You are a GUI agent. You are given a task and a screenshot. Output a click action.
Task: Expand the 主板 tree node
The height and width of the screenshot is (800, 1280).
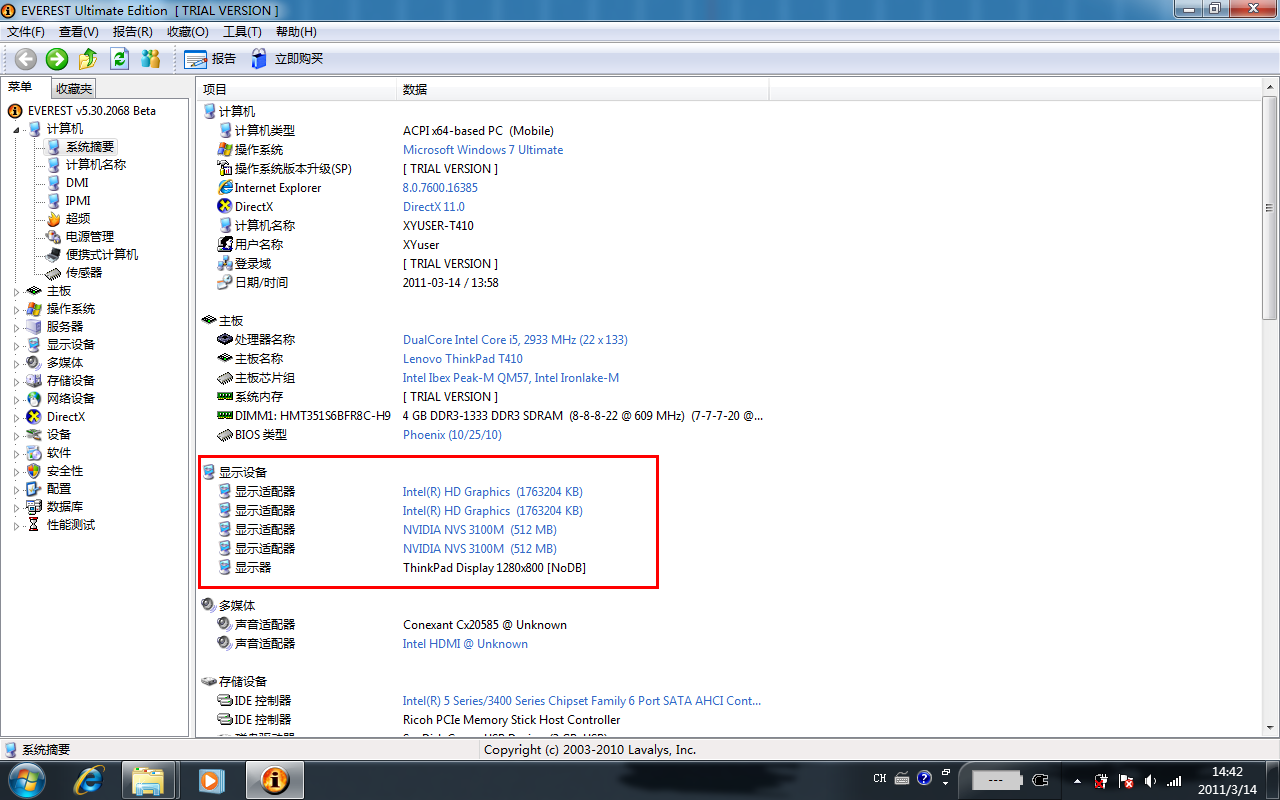pos(17,291)
